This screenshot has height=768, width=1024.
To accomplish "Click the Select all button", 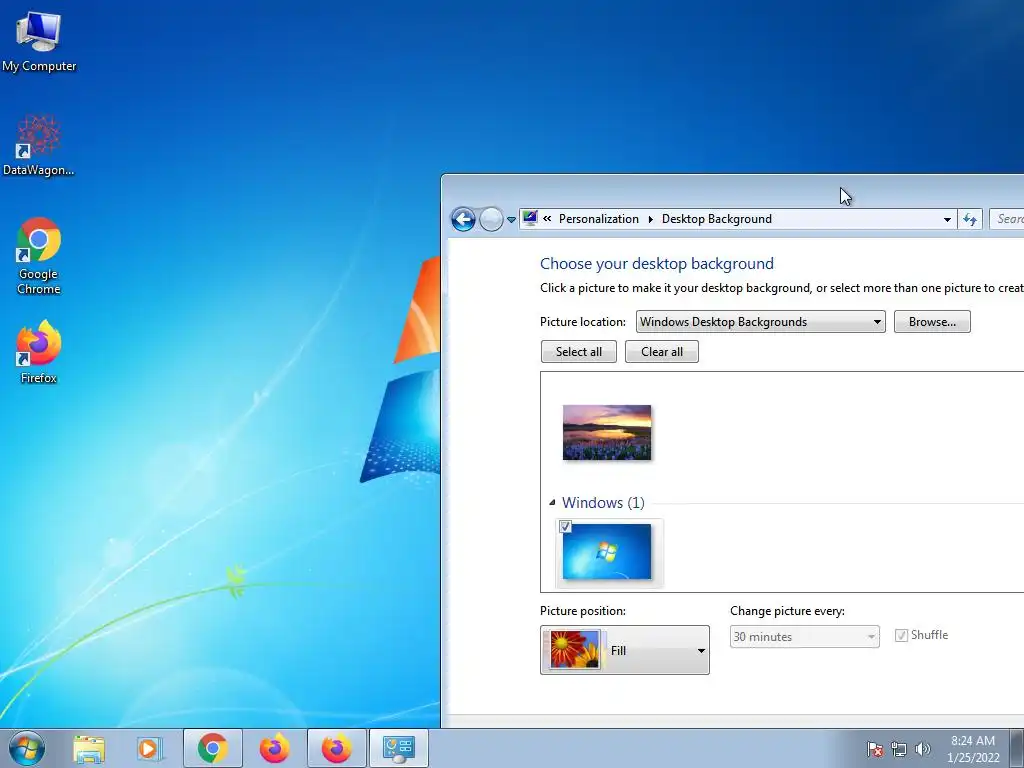I will 579,351.
